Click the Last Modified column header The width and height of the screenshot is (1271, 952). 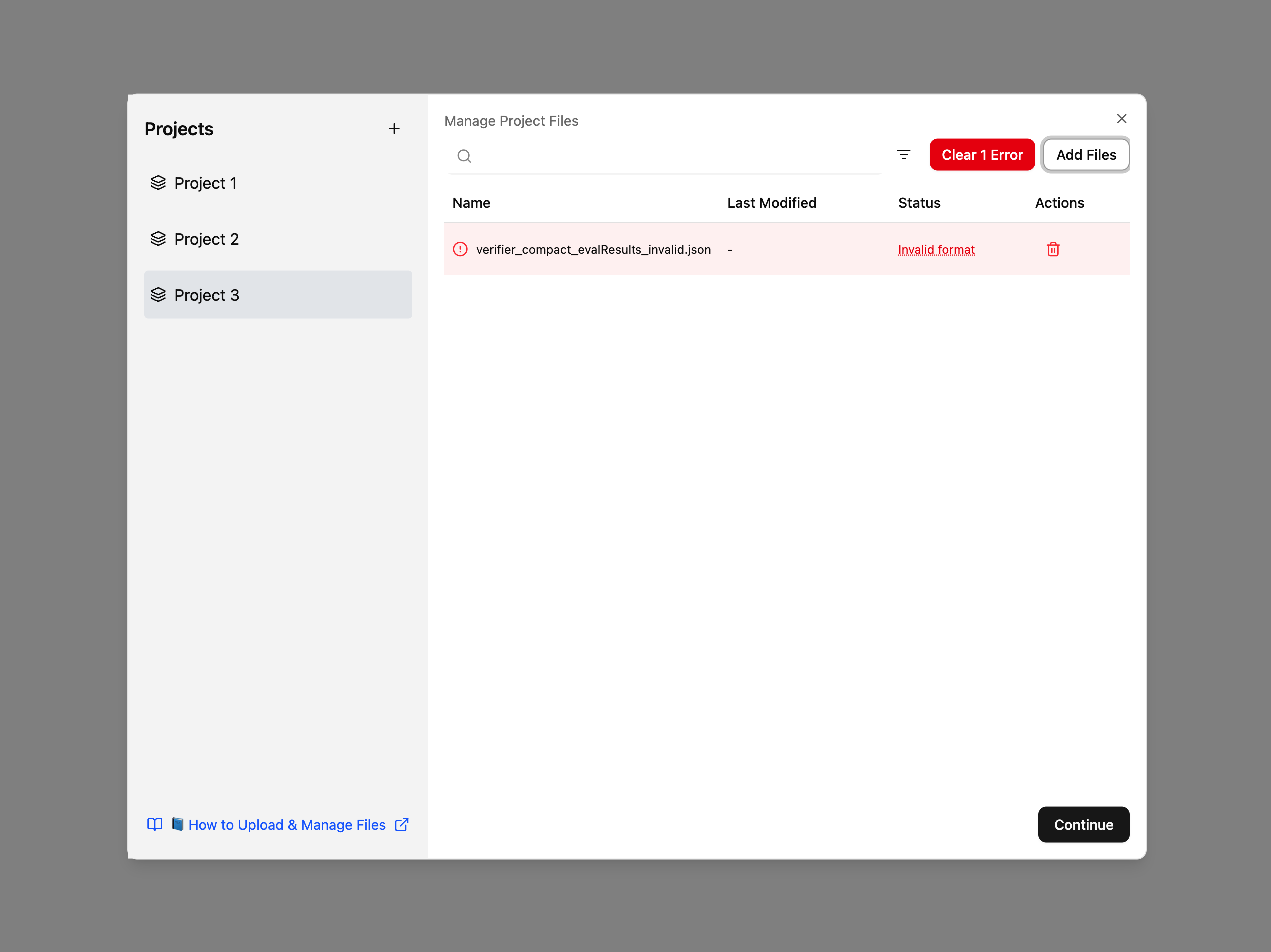coord(771,203)
